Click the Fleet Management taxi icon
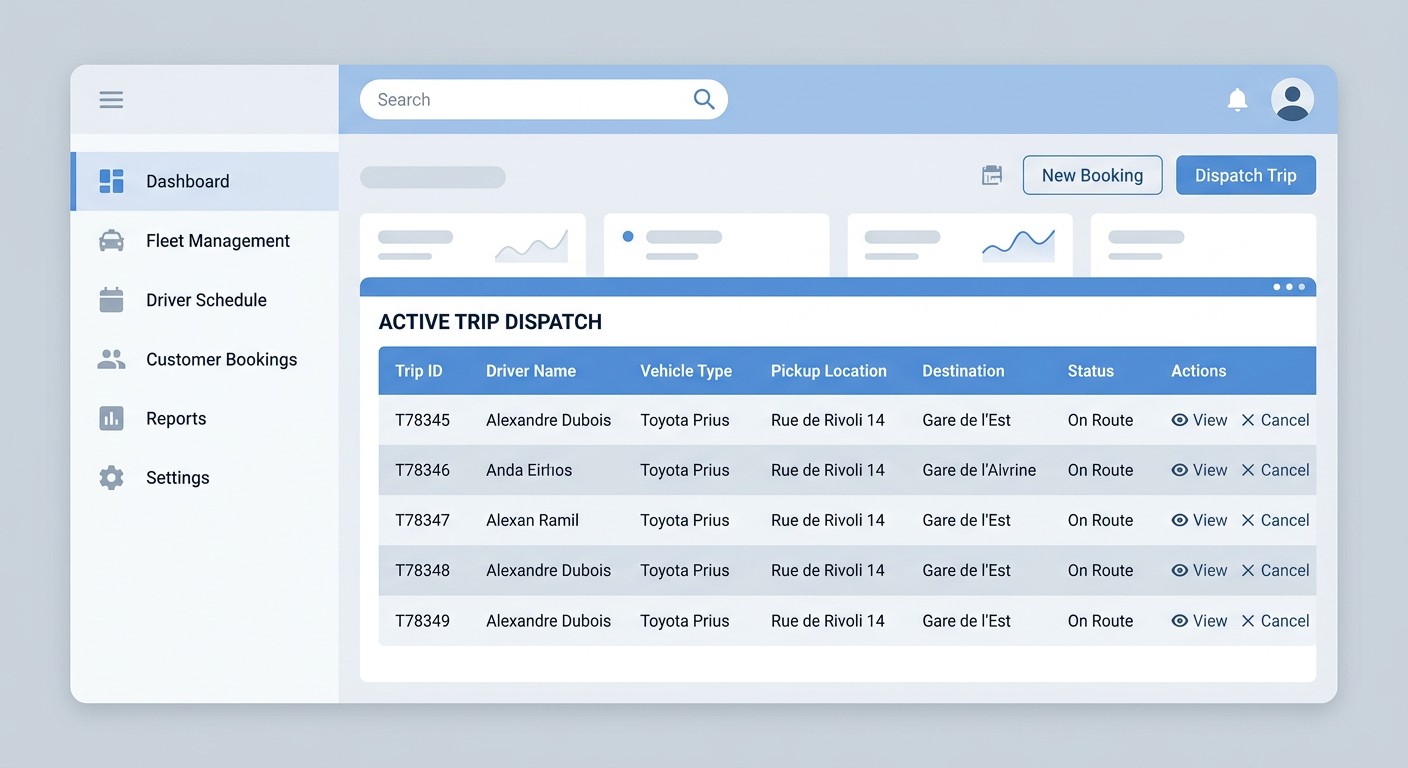The height and width of the screenshot is (768, 1408). click(111, 240)
